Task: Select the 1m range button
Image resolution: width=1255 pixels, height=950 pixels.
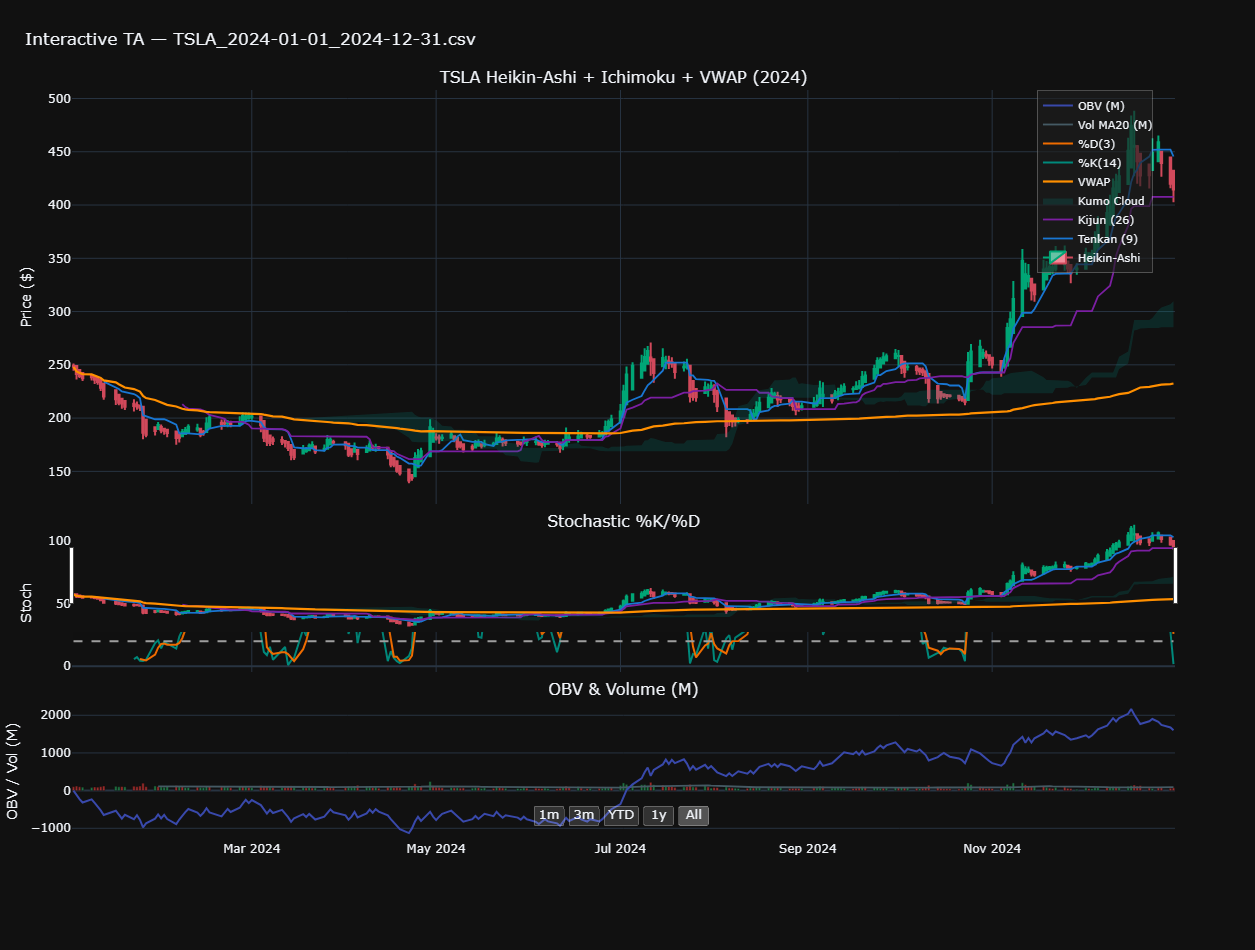Action: (x=549, y=815)
